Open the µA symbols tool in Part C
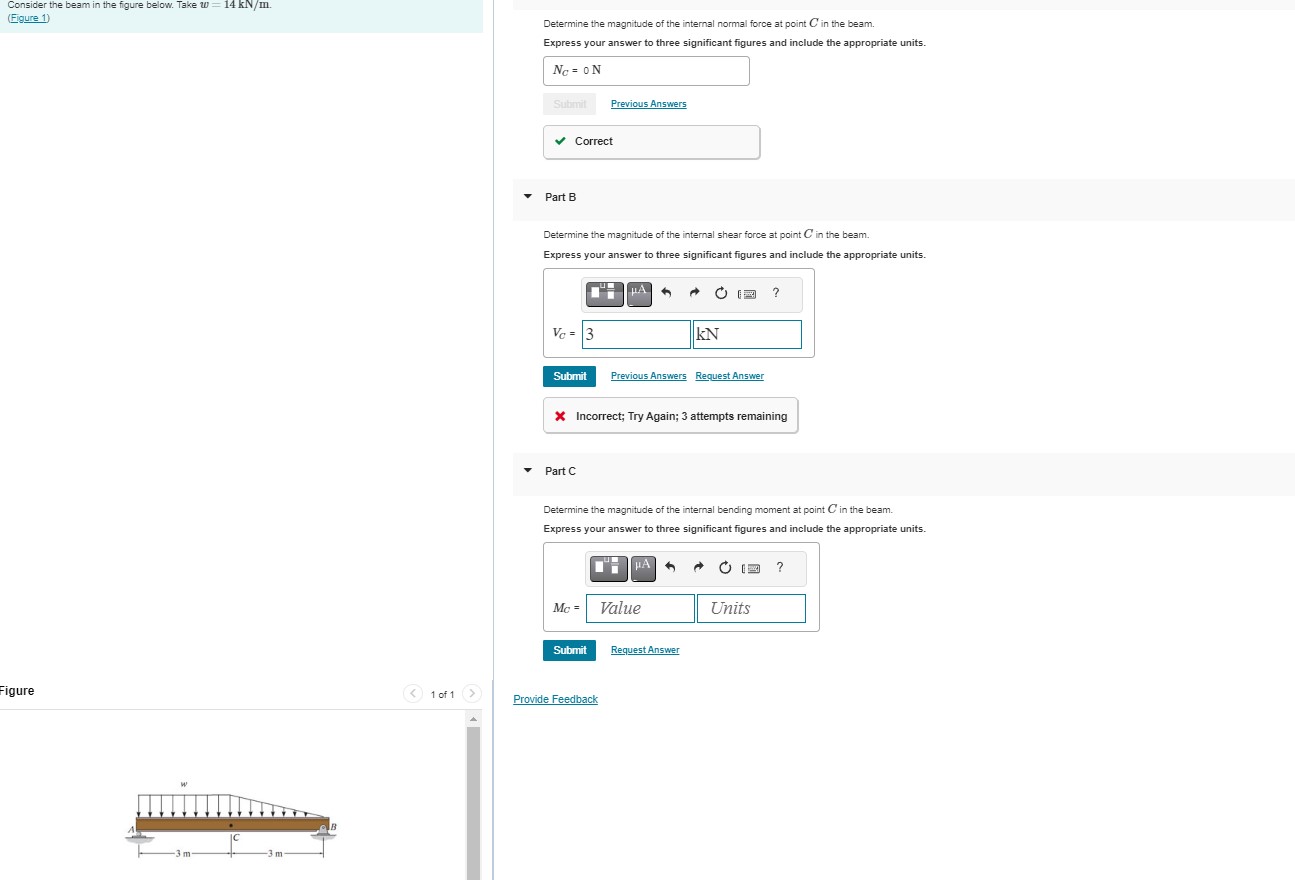This screenshot has height=880, width=1295. click(643, 567)
